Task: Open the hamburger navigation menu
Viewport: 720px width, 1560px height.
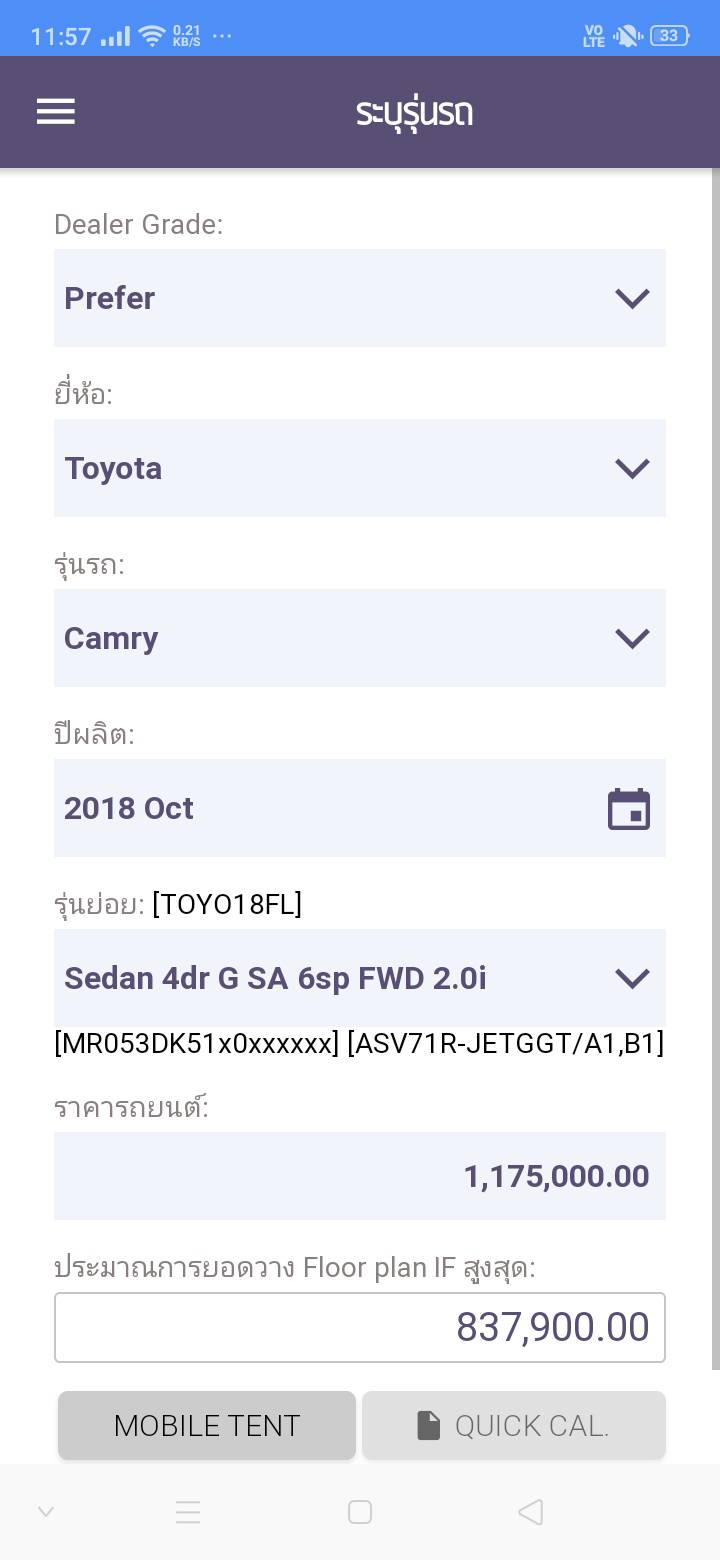Action: coord(56,111)
